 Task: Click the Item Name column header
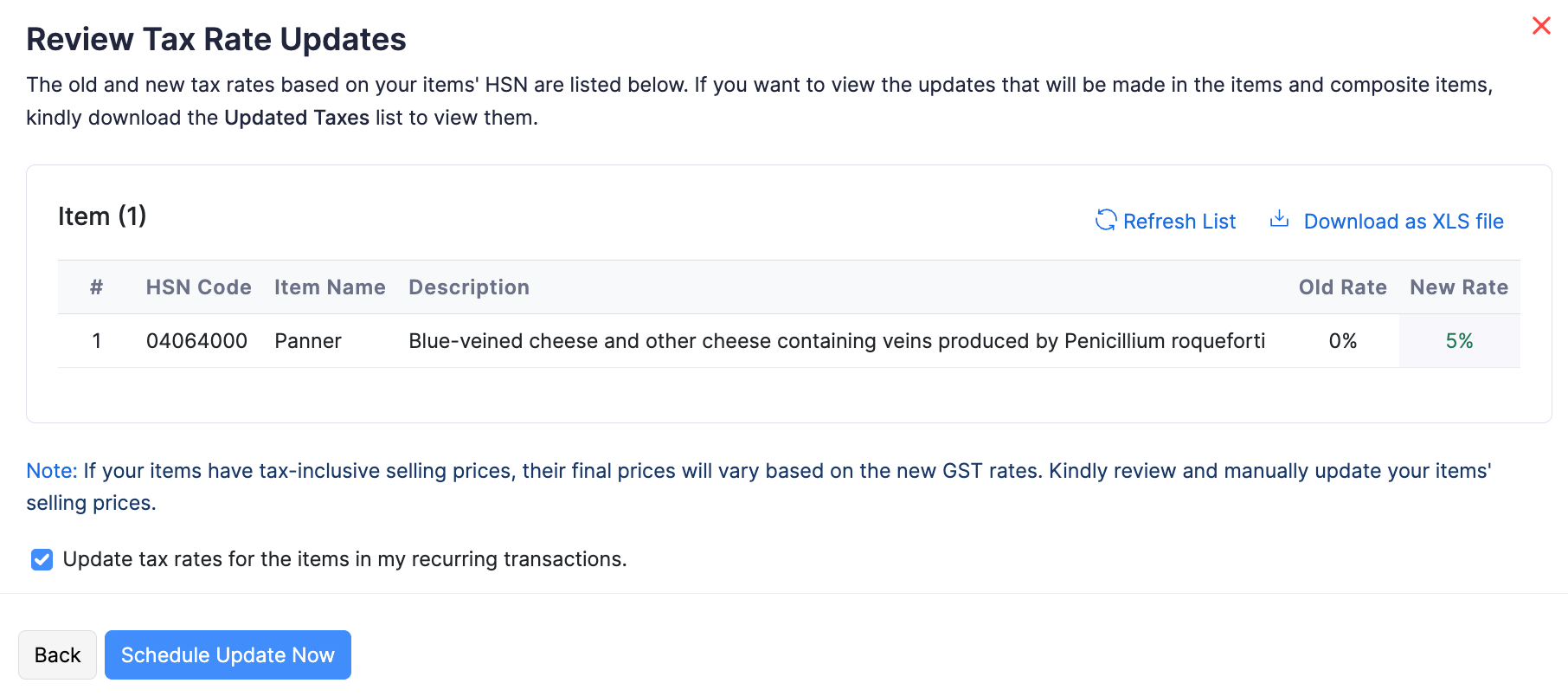click(330, 287)
